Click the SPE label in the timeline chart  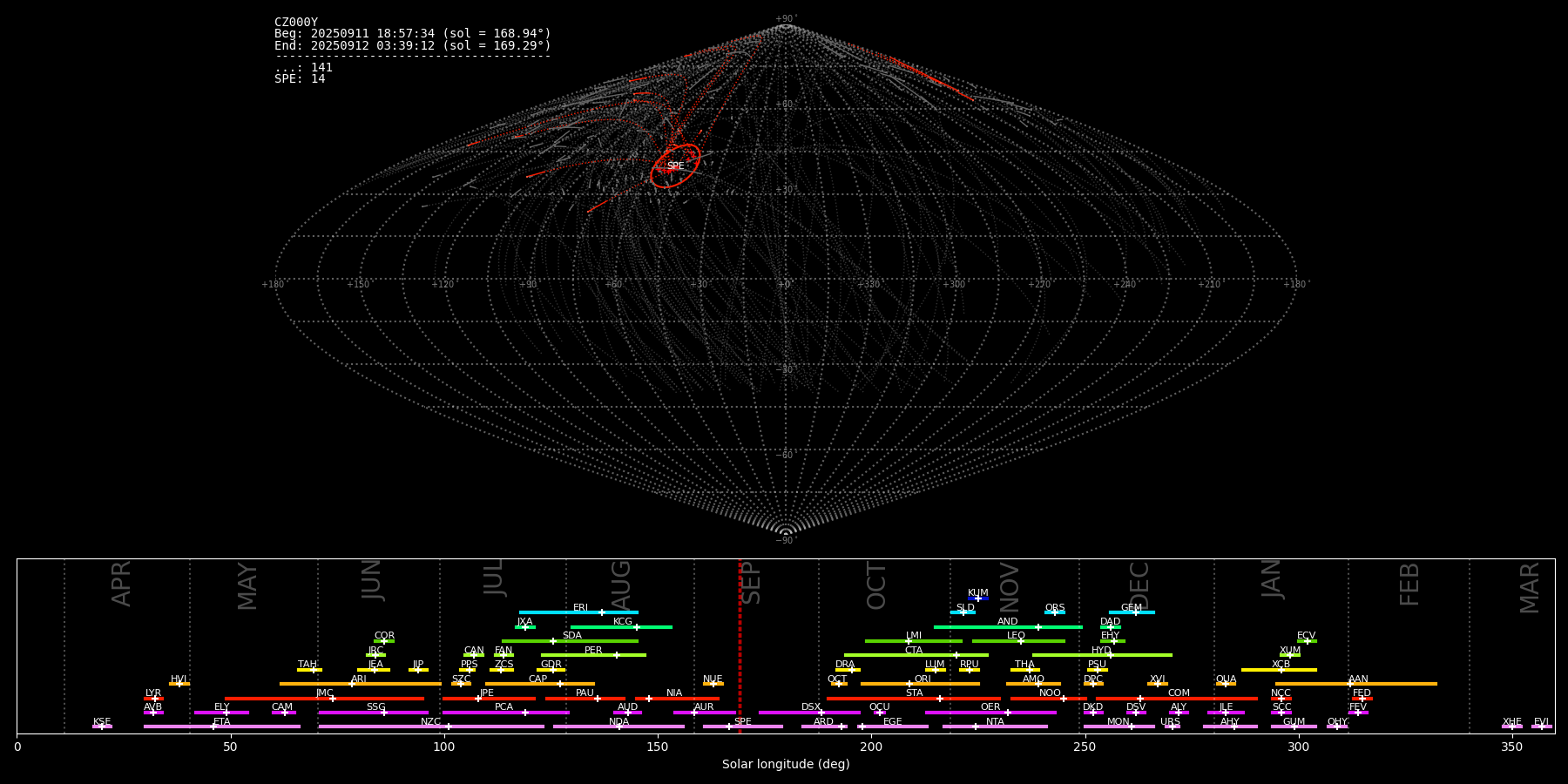[743, 721]
